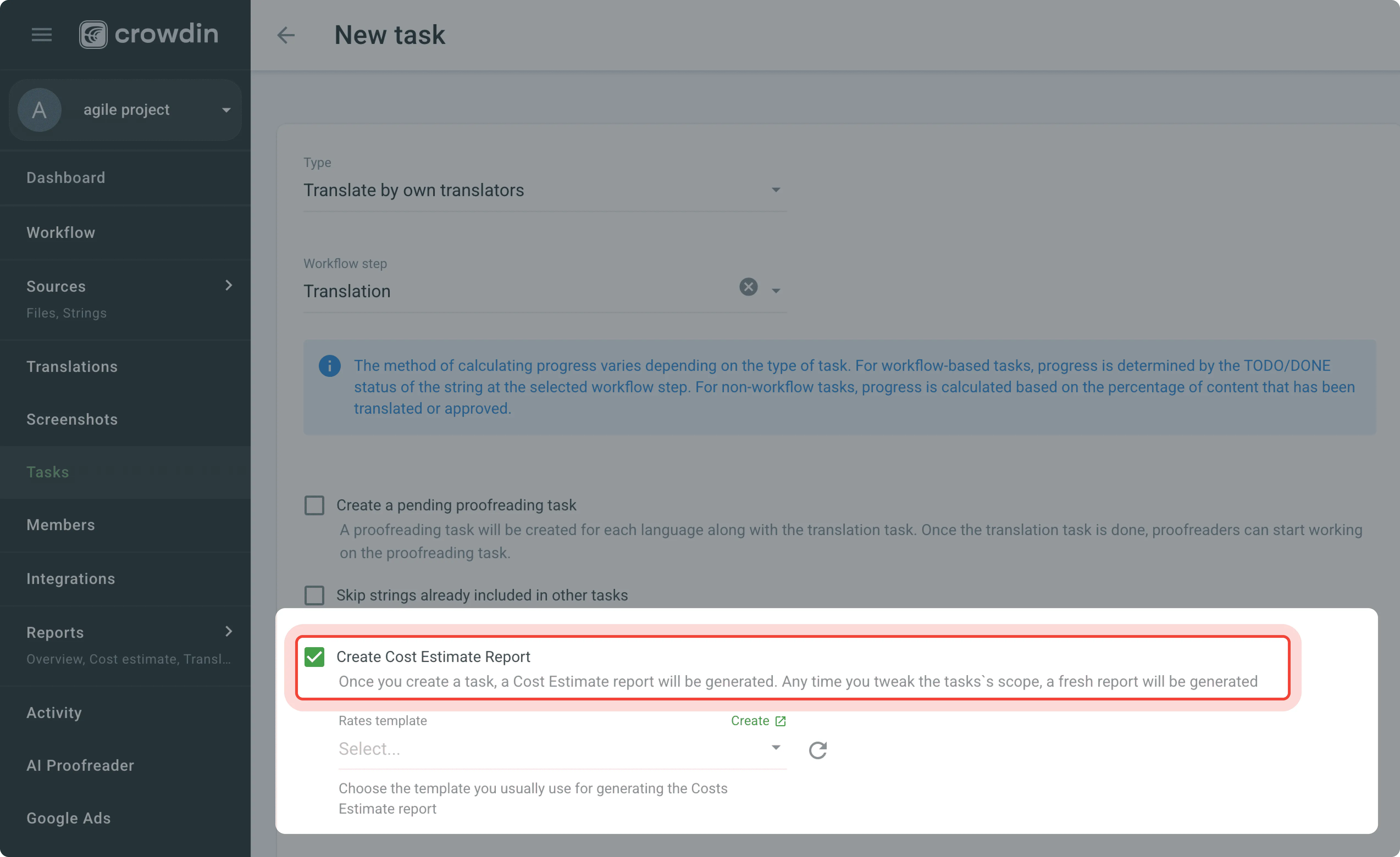Switch to the Translations section
Image resolution: width=1400 pixels, height=857 pixels.
coord(72,366)
